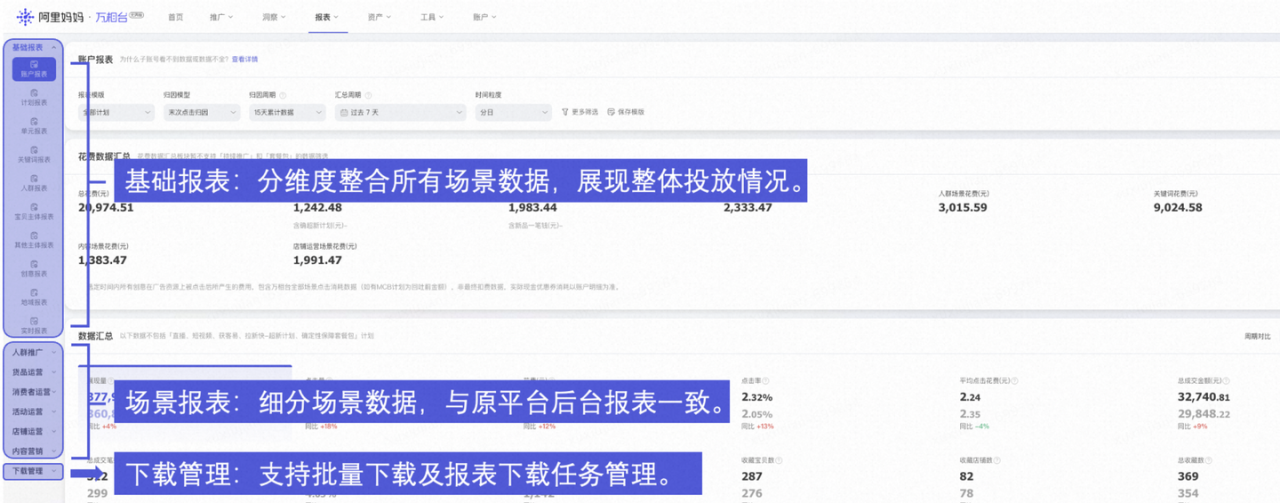
Task: Click the 保存模版 save icon
Action: point(611,112)
